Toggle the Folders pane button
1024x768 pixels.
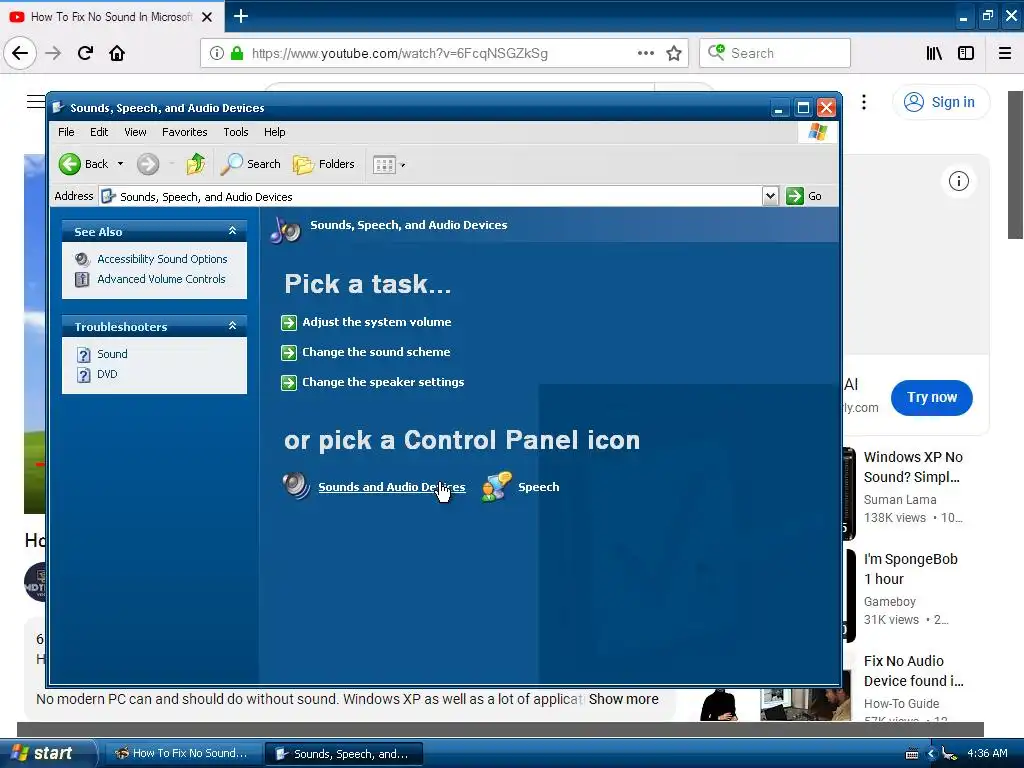click(324, 164)
